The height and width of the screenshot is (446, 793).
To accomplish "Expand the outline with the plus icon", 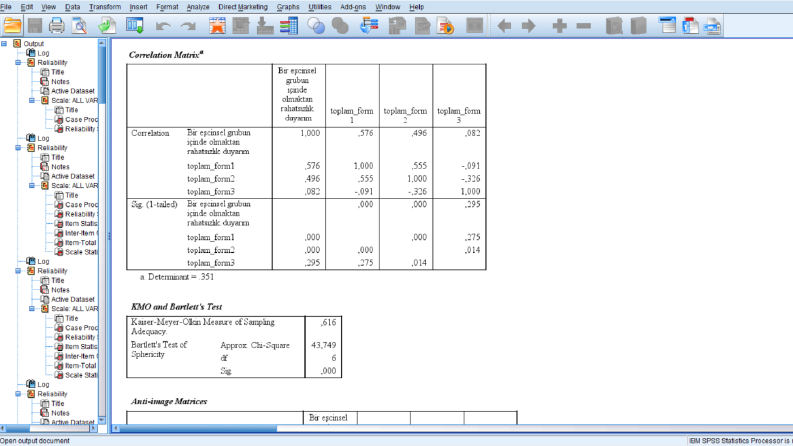I will [x=559, y=26].
